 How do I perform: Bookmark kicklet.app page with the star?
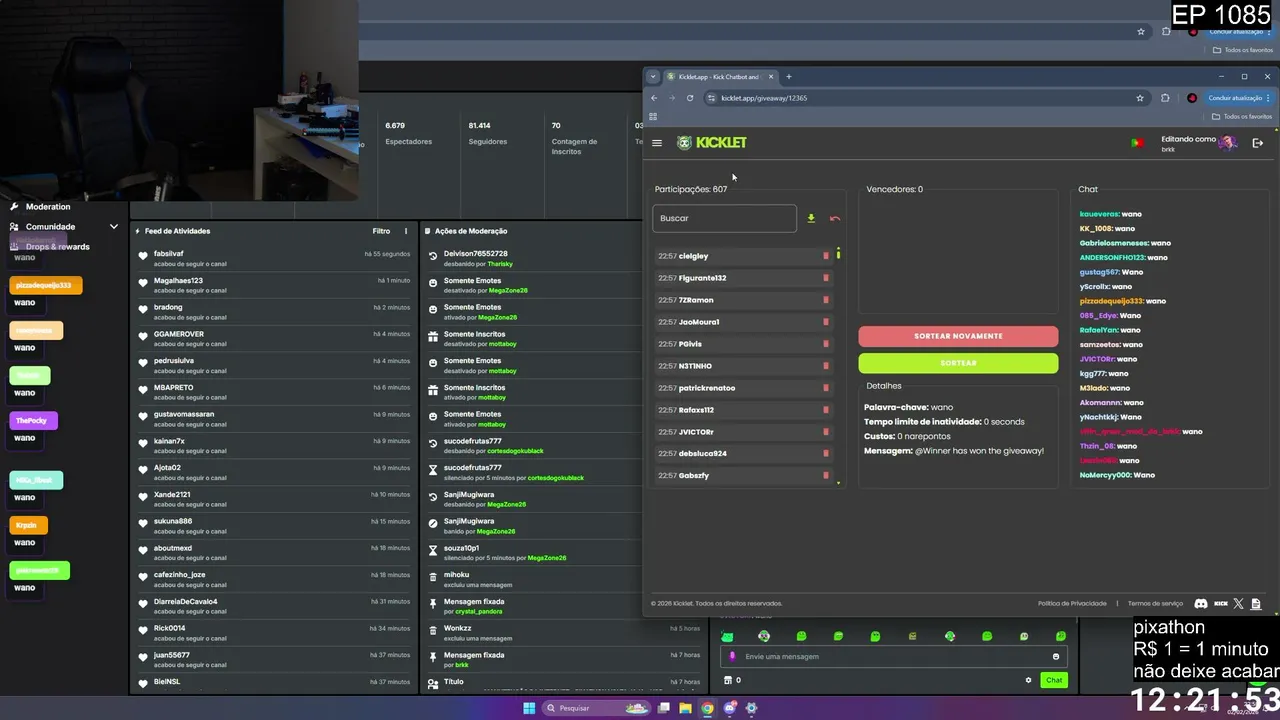pos(1140,98)
